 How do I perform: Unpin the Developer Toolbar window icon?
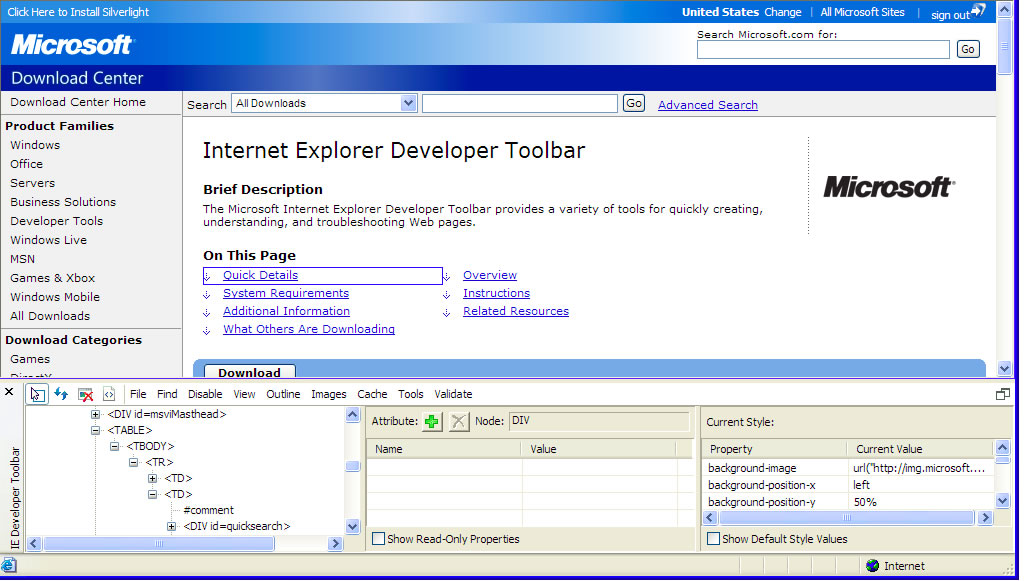pos(1002,394)
